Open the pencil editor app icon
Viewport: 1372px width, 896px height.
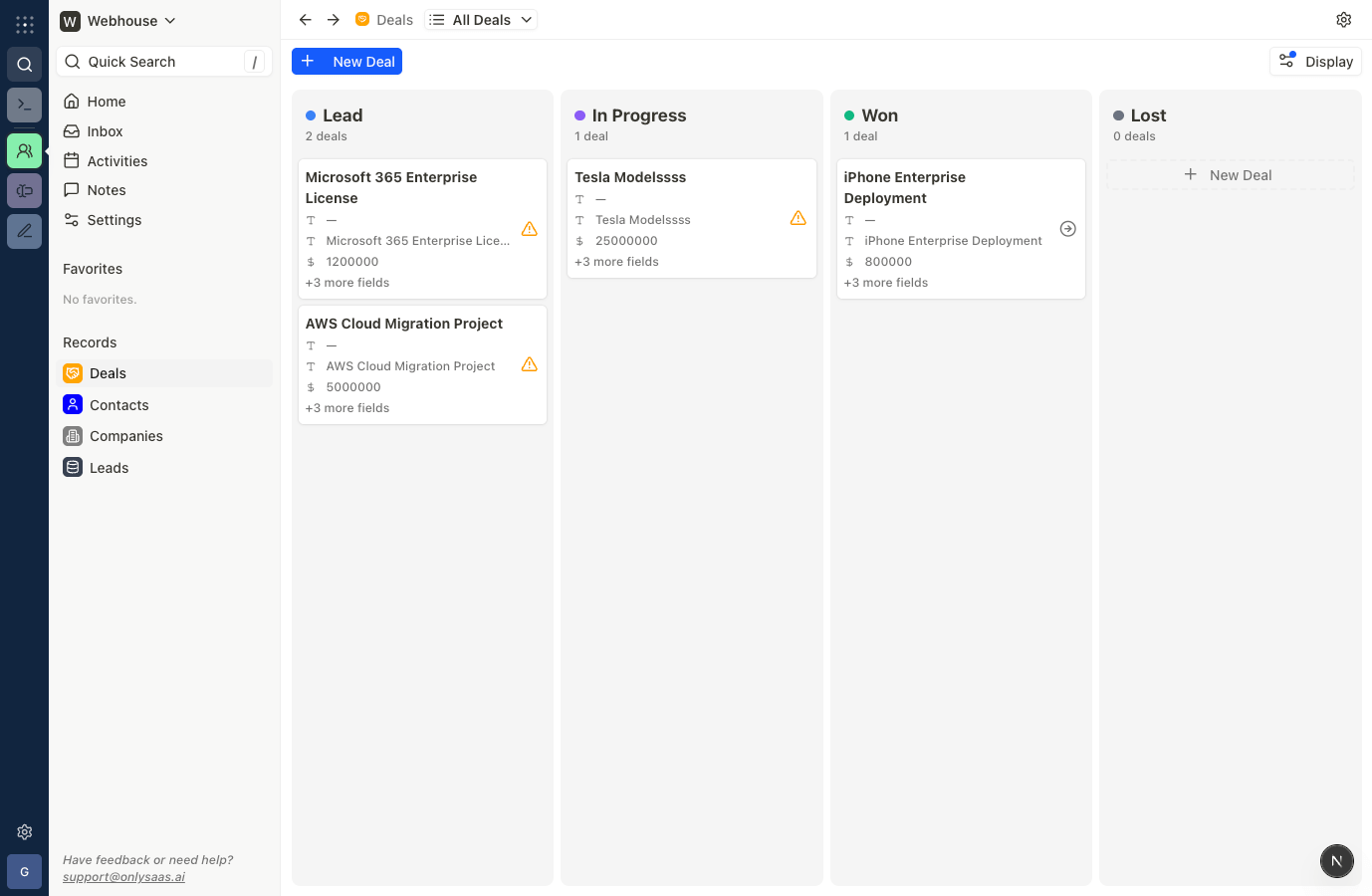tap(25, 231)
